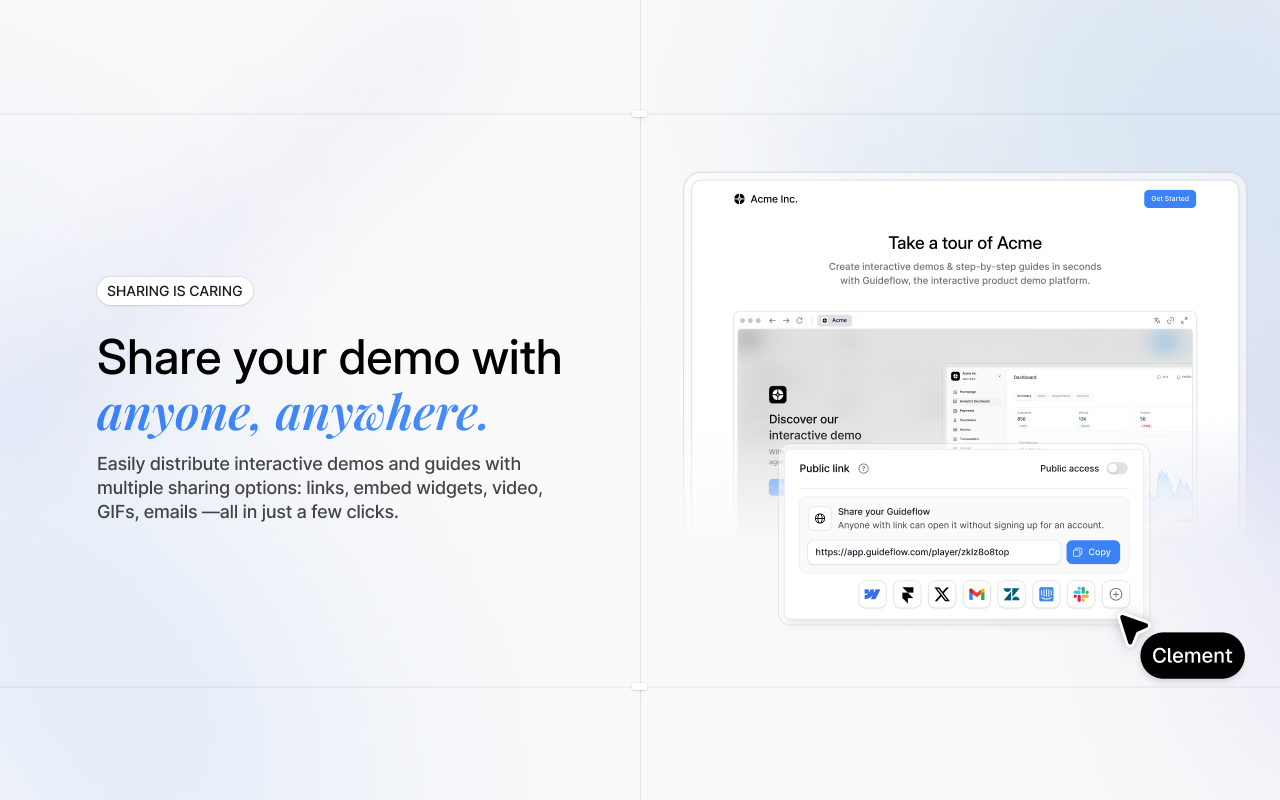
Task: Click the link icon in demo browser bar
Action: click(x=1170, y=321)
